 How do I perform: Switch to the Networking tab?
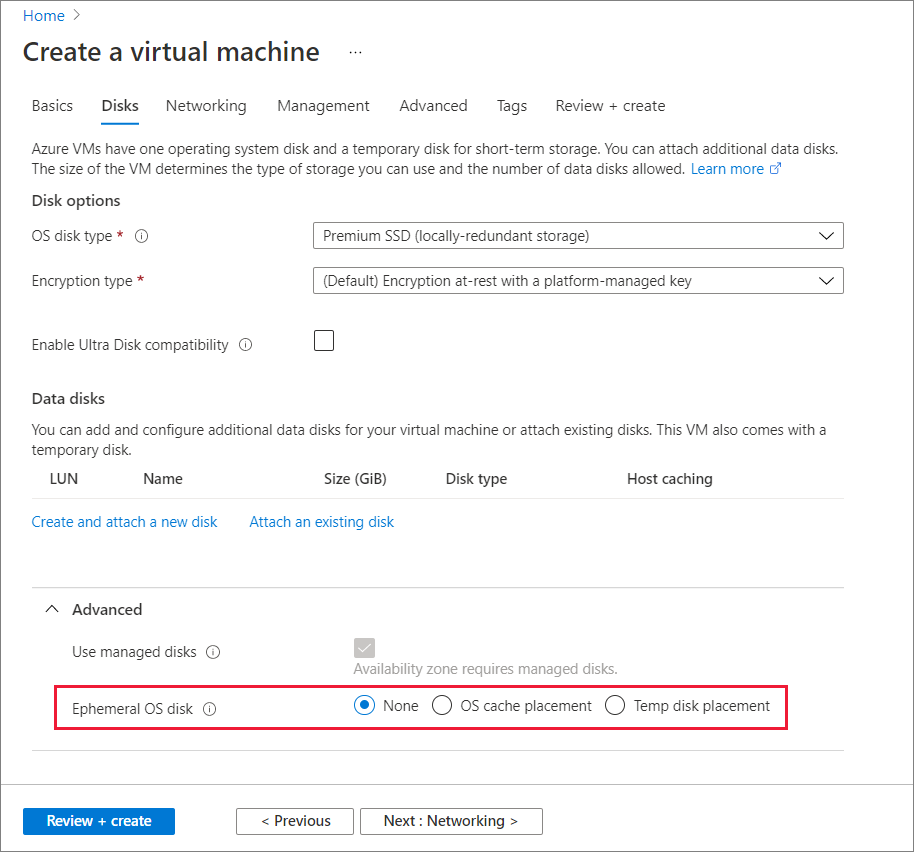(x=206, y=106)
